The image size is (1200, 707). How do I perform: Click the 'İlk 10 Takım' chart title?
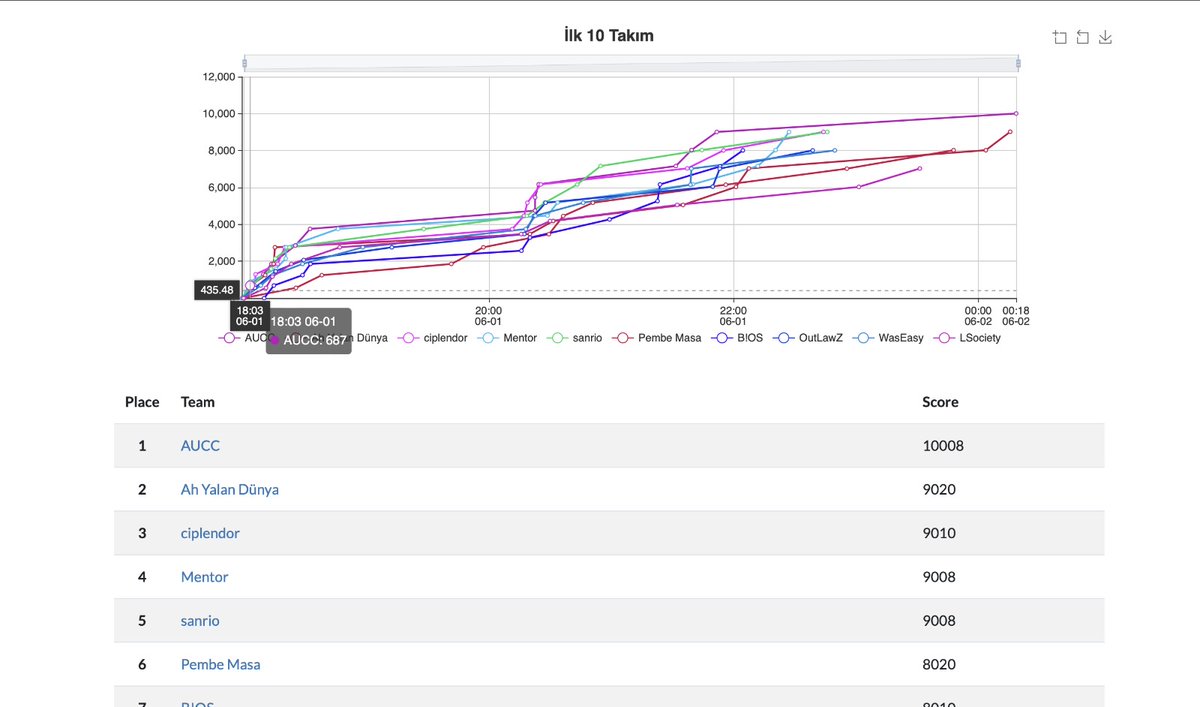[x=609, y=36]
